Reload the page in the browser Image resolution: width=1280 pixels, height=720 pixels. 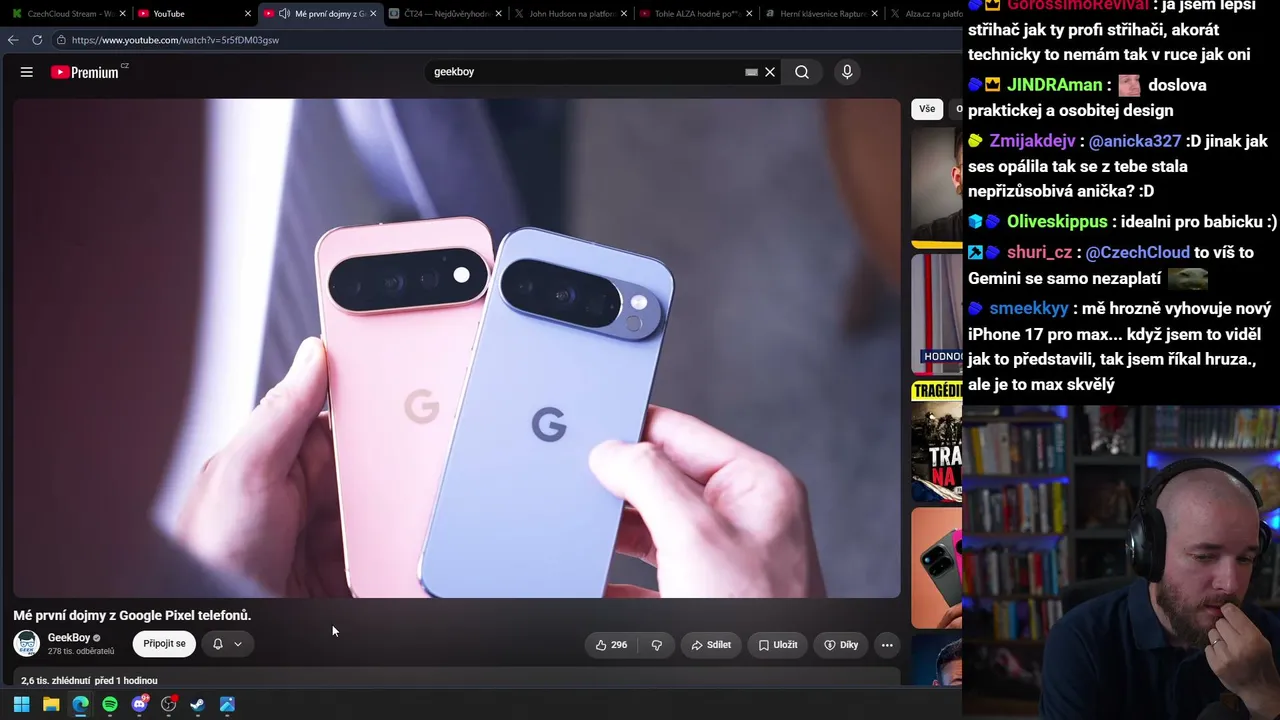[x=37, y=40]
